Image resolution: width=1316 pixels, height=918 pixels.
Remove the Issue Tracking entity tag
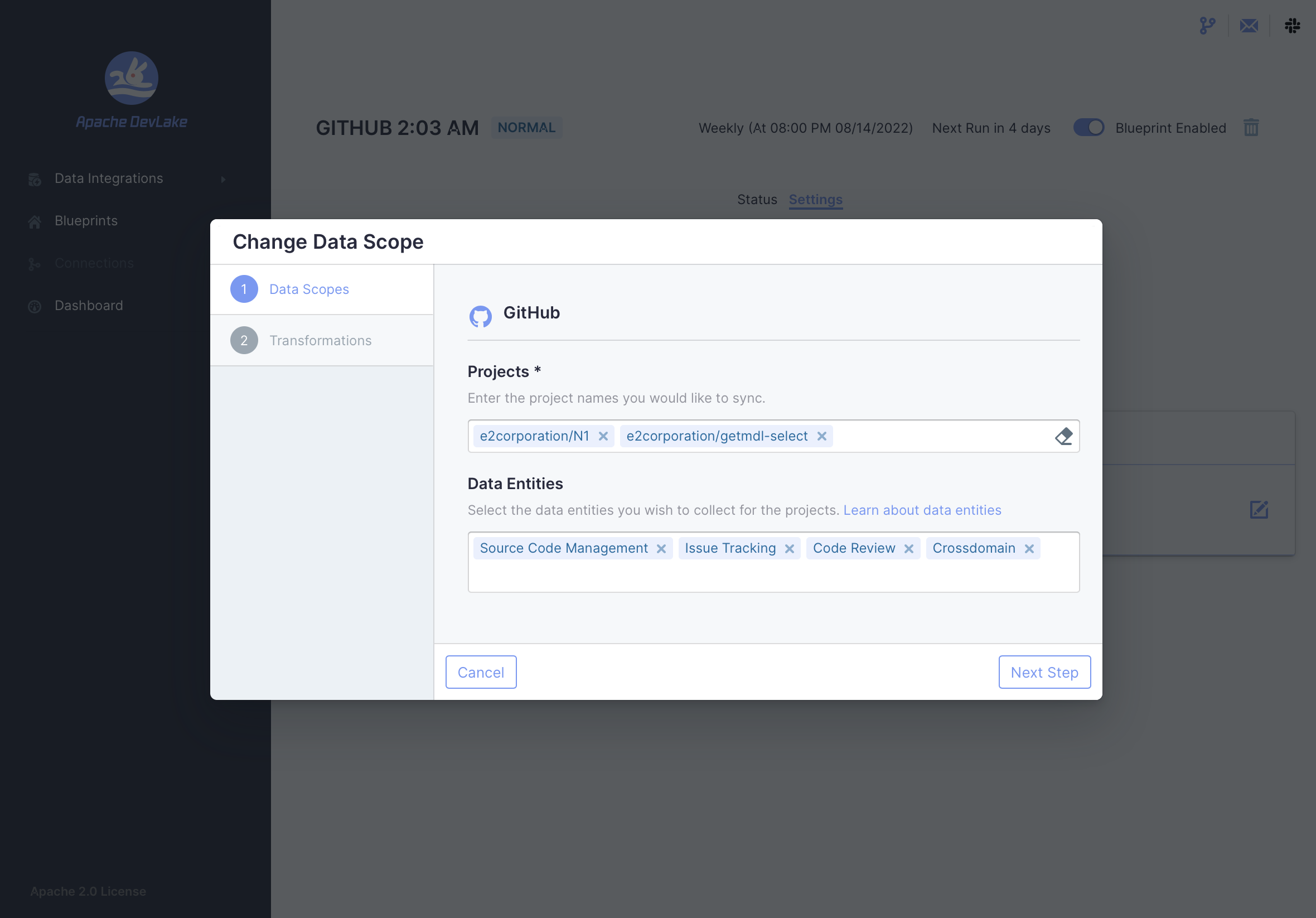pyautogui.click(x=789, y=549)
